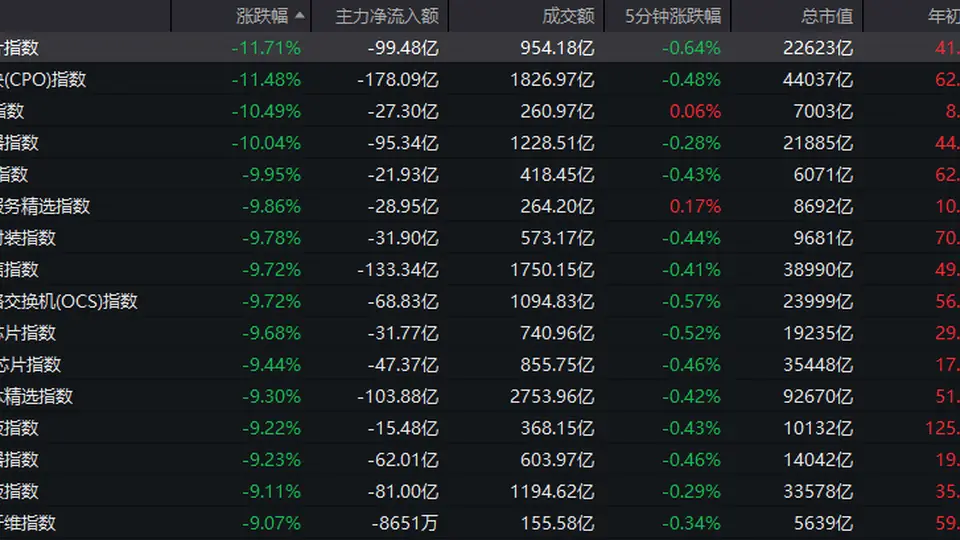Click the -10.04% change value

pos(266,143)
